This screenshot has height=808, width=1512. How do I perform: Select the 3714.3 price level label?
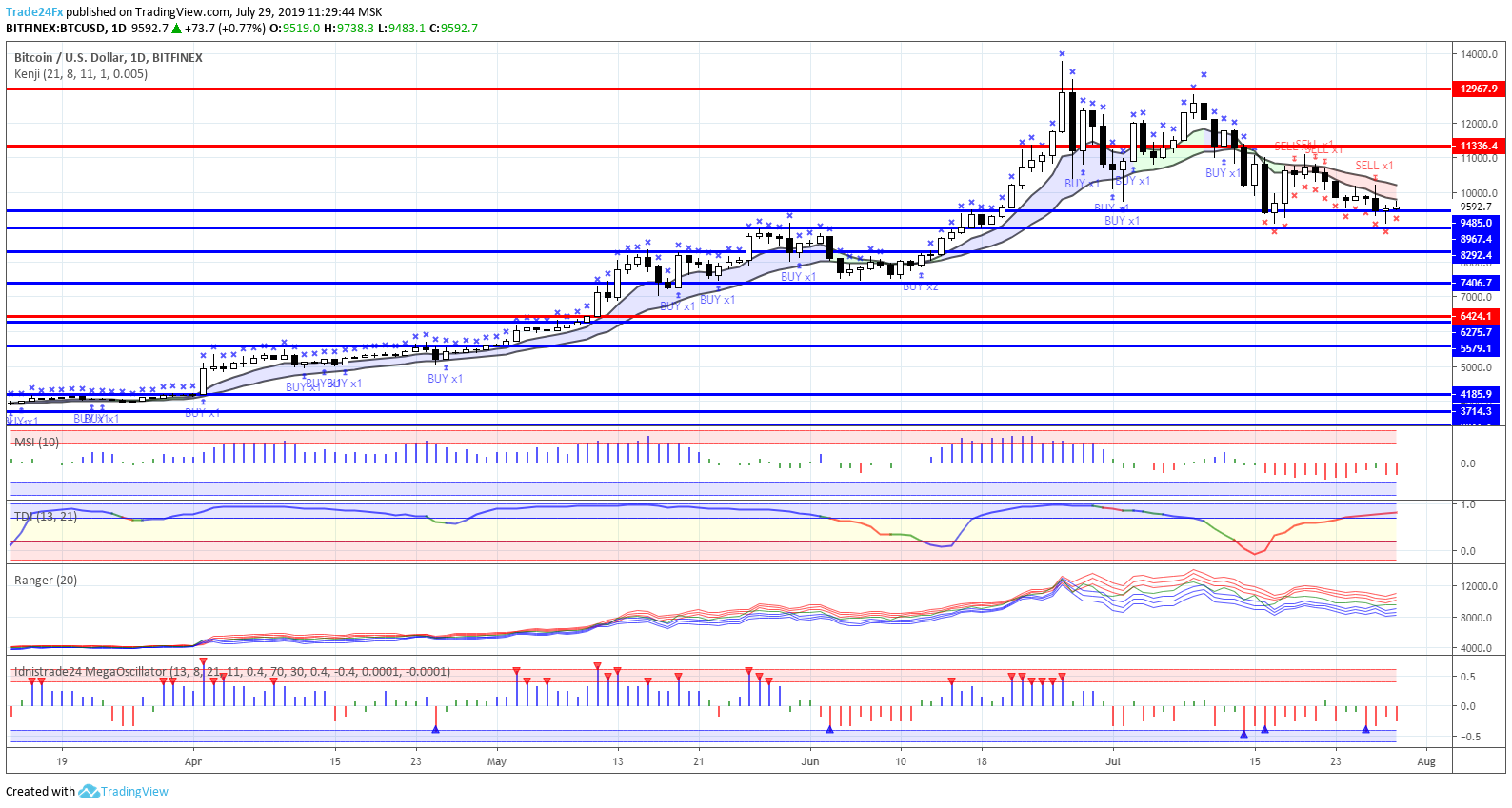coord(1477,411)
